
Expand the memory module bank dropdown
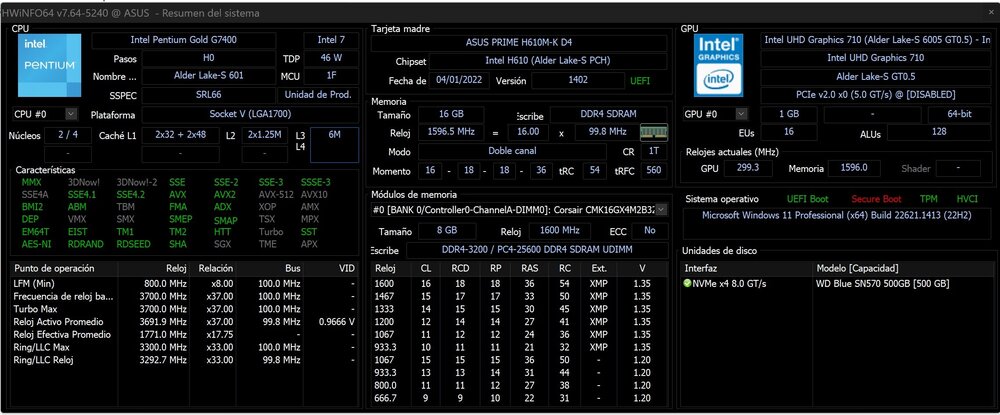pyautogui.click(x=661, y=209)
